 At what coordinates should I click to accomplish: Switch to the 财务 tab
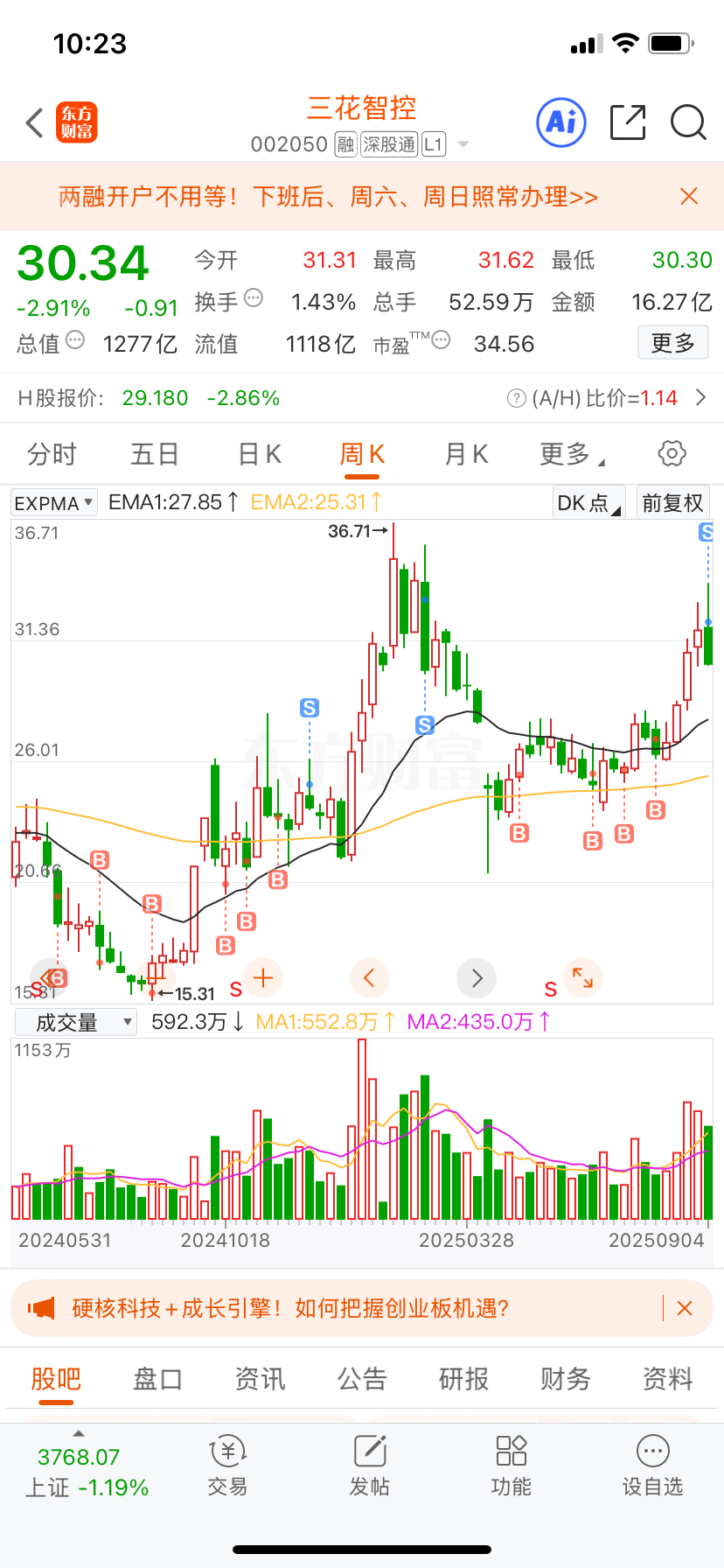click(x=566, y=1379)
